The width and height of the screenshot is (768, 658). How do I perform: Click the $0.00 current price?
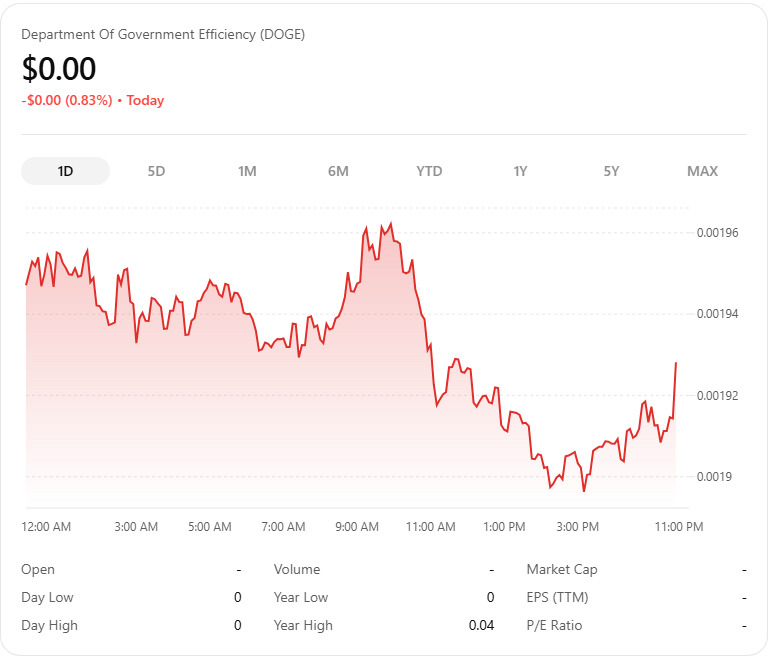pos(59,68)
